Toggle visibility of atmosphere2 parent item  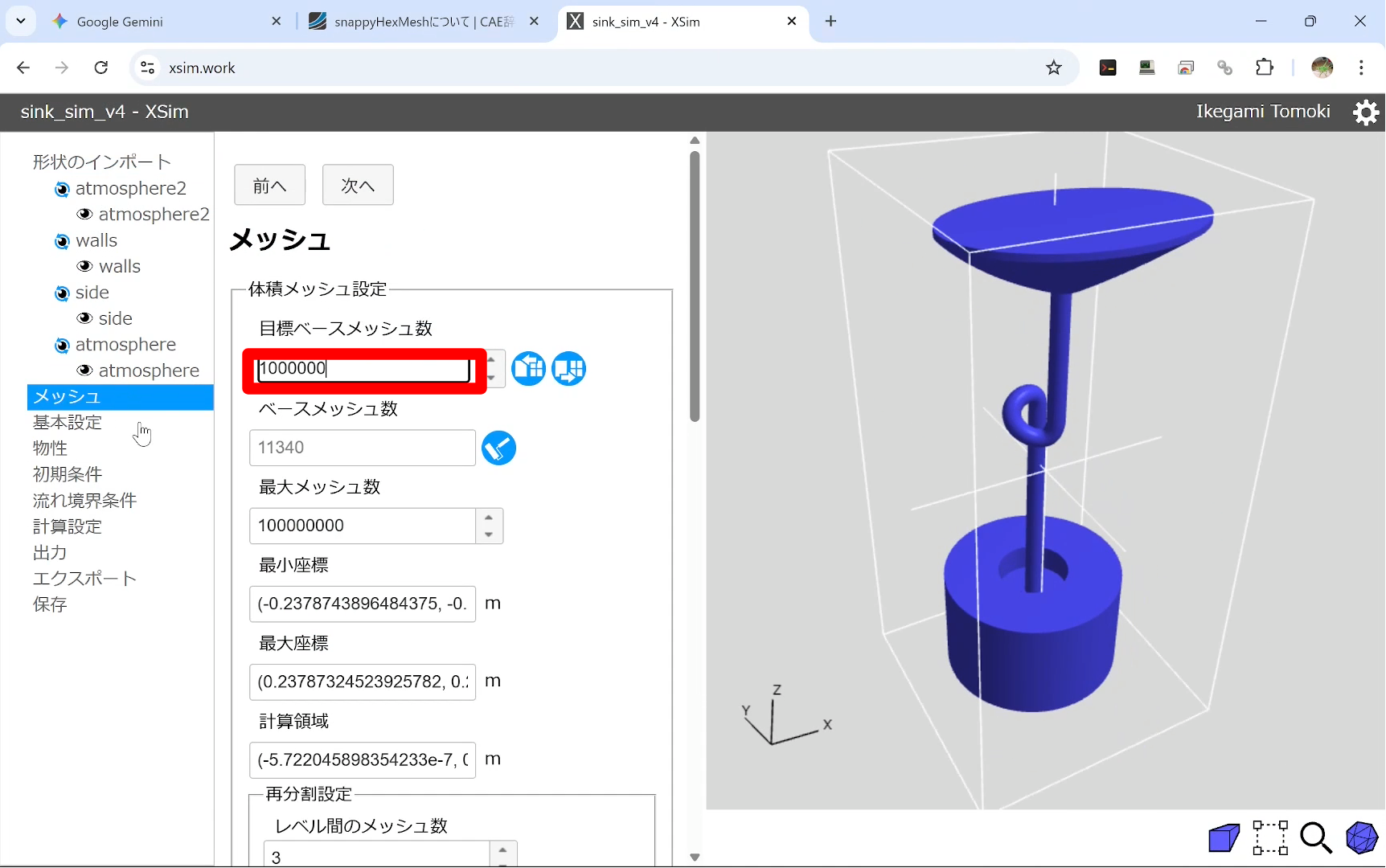pyautogui.click(x=62, y=190)
